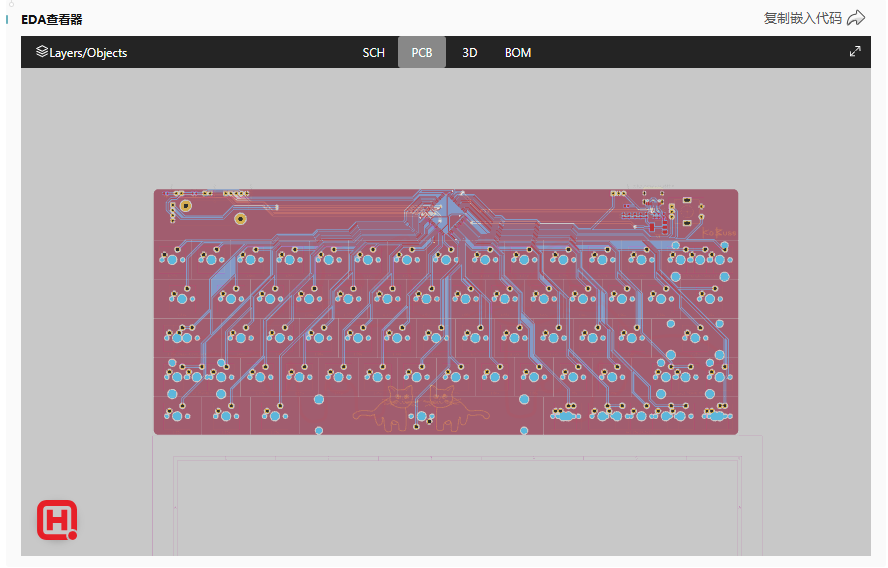This screenshot has height=568, width=888.
Task: Click the blue hole below the board's bottom edge
Action: click(319, 431)
